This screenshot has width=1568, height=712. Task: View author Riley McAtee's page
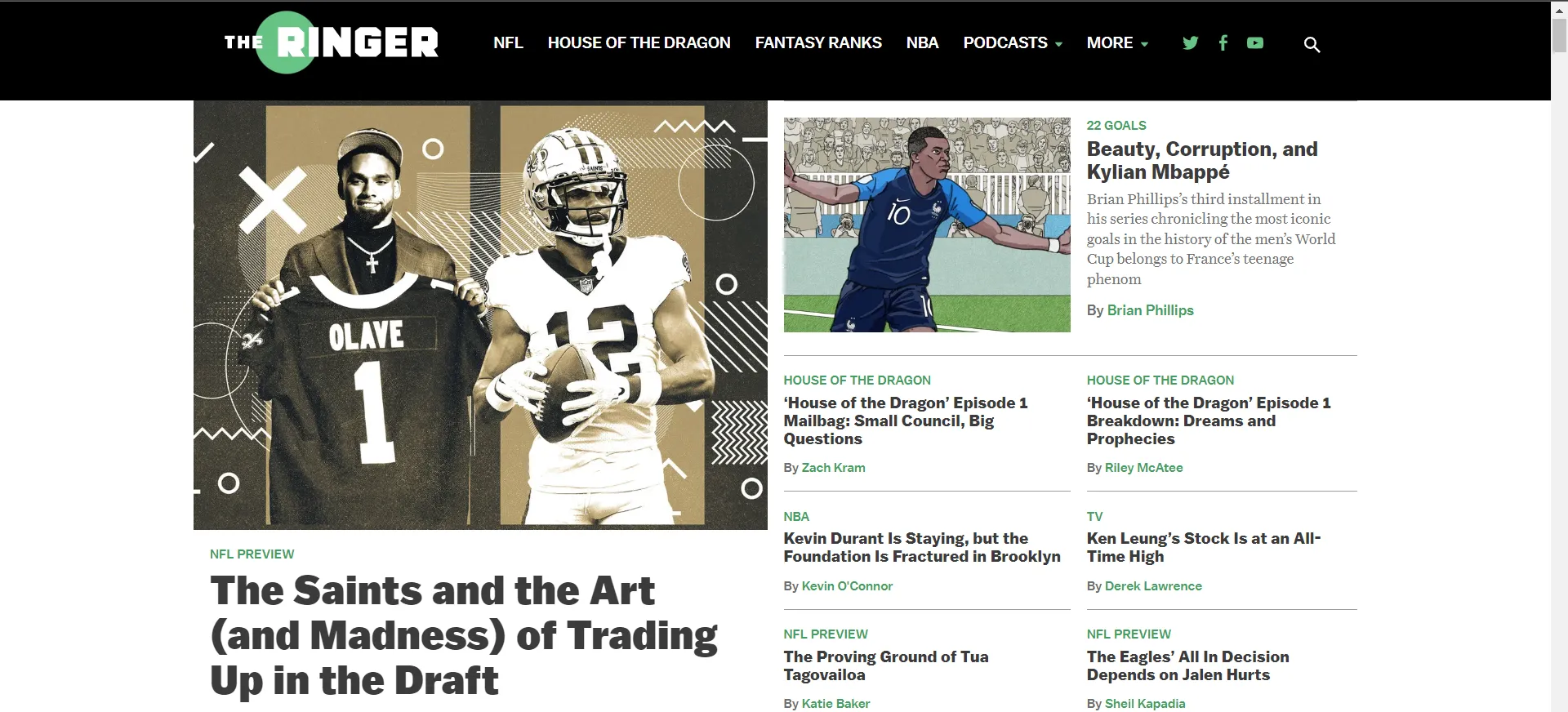pyautogui.click(x=1143, y=467)
